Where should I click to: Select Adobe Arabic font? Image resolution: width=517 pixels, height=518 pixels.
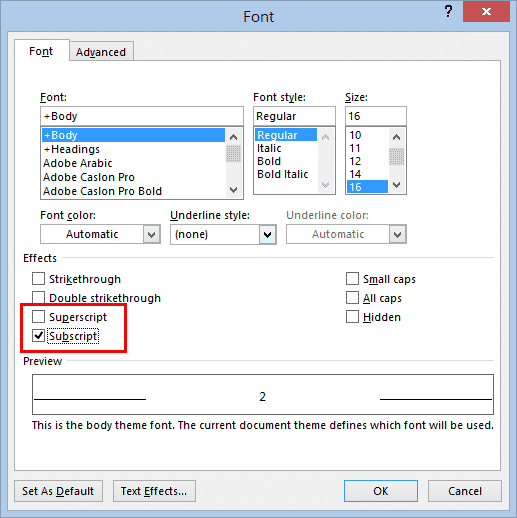tap(133, 163)
